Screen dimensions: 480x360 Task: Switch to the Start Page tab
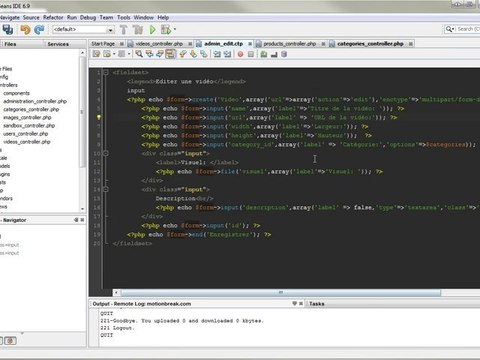[103, 44]
